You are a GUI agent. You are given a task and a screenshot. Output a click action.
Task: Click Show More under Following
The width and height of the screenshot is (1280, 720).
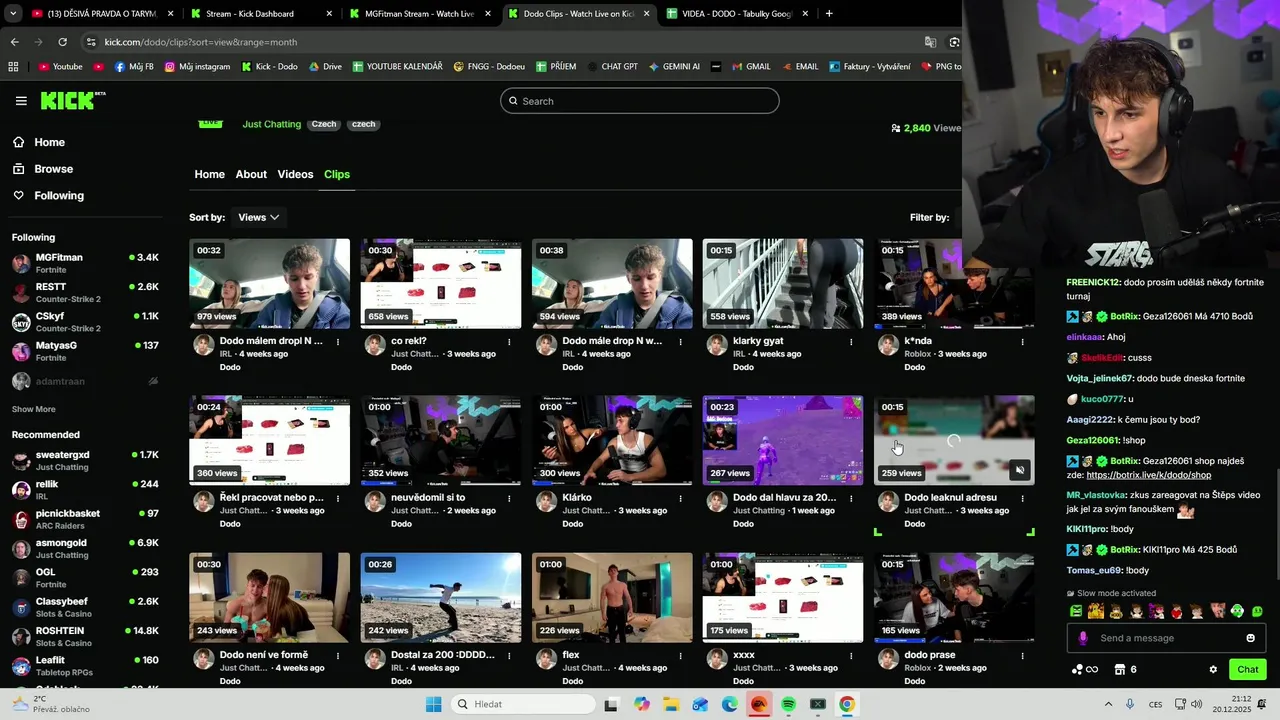click(x=33, y=409)
